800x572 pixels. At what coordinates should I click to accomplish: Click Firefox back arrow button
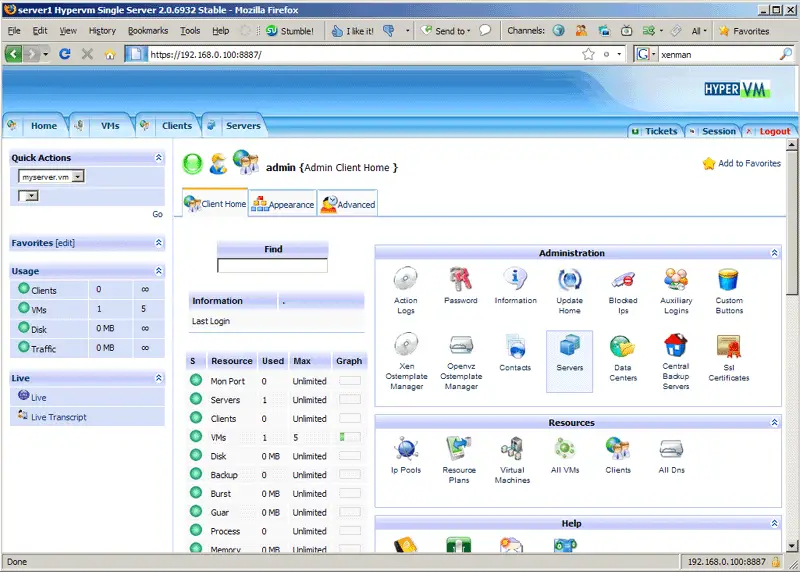click(x=13, y=54)
